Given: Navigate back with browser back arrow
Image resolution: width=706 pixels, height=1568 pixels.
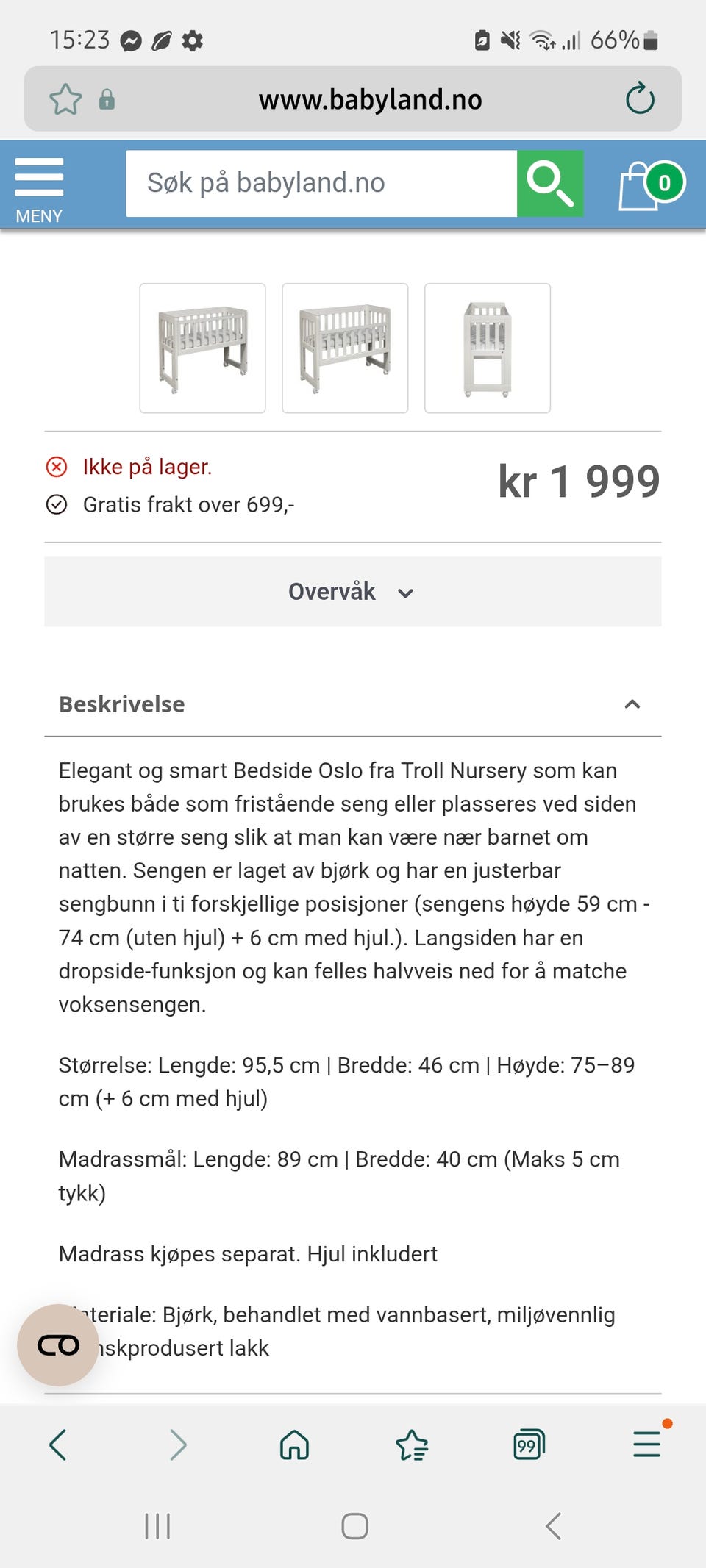Looking at the screenshot, I should tap(58, 1445).
